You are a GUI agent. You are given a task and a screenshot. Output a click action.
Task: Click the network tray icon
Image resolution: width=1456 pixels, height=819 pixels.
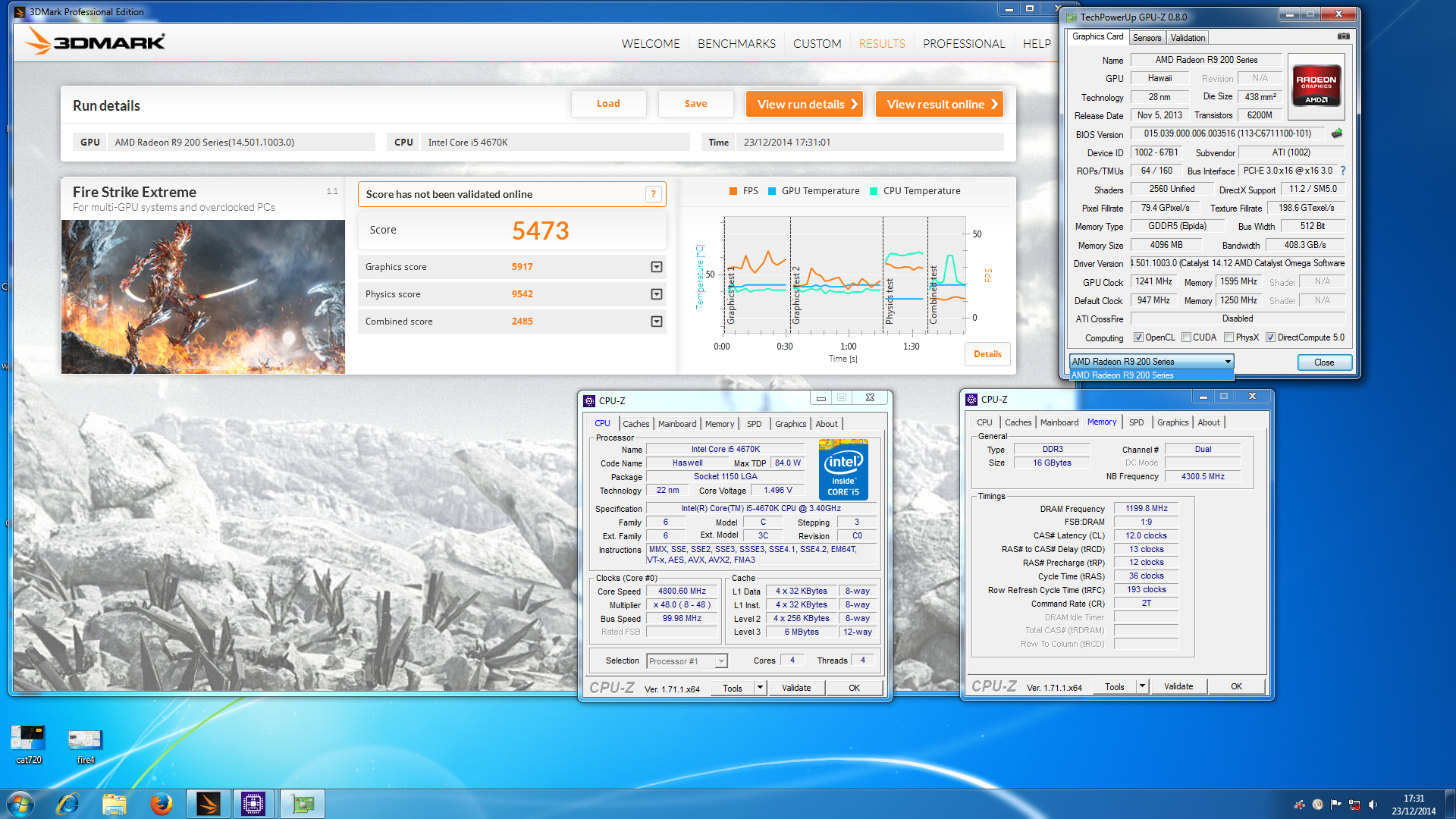[1354, 805]
